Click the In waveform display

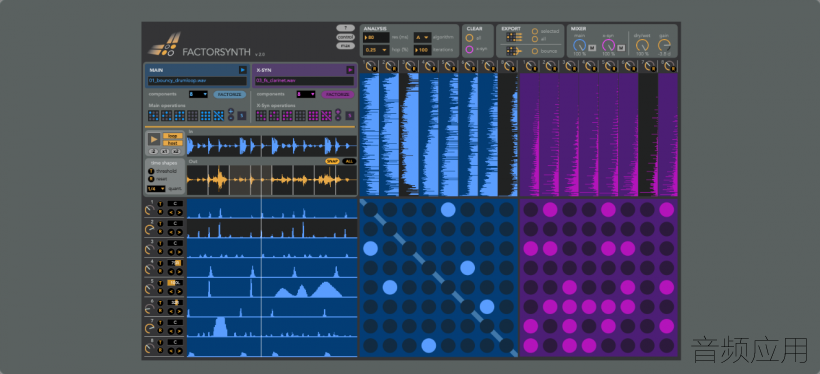[x=272, y=146]
